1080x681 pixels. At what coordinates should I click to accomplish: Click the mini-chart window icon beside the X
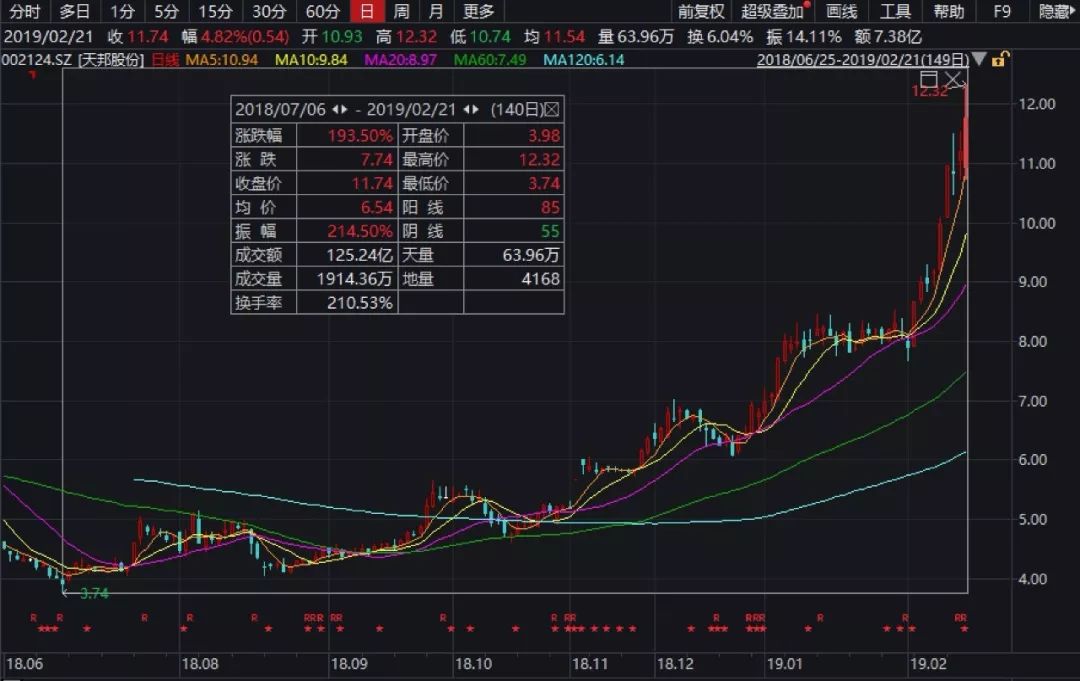click(929, 79)
